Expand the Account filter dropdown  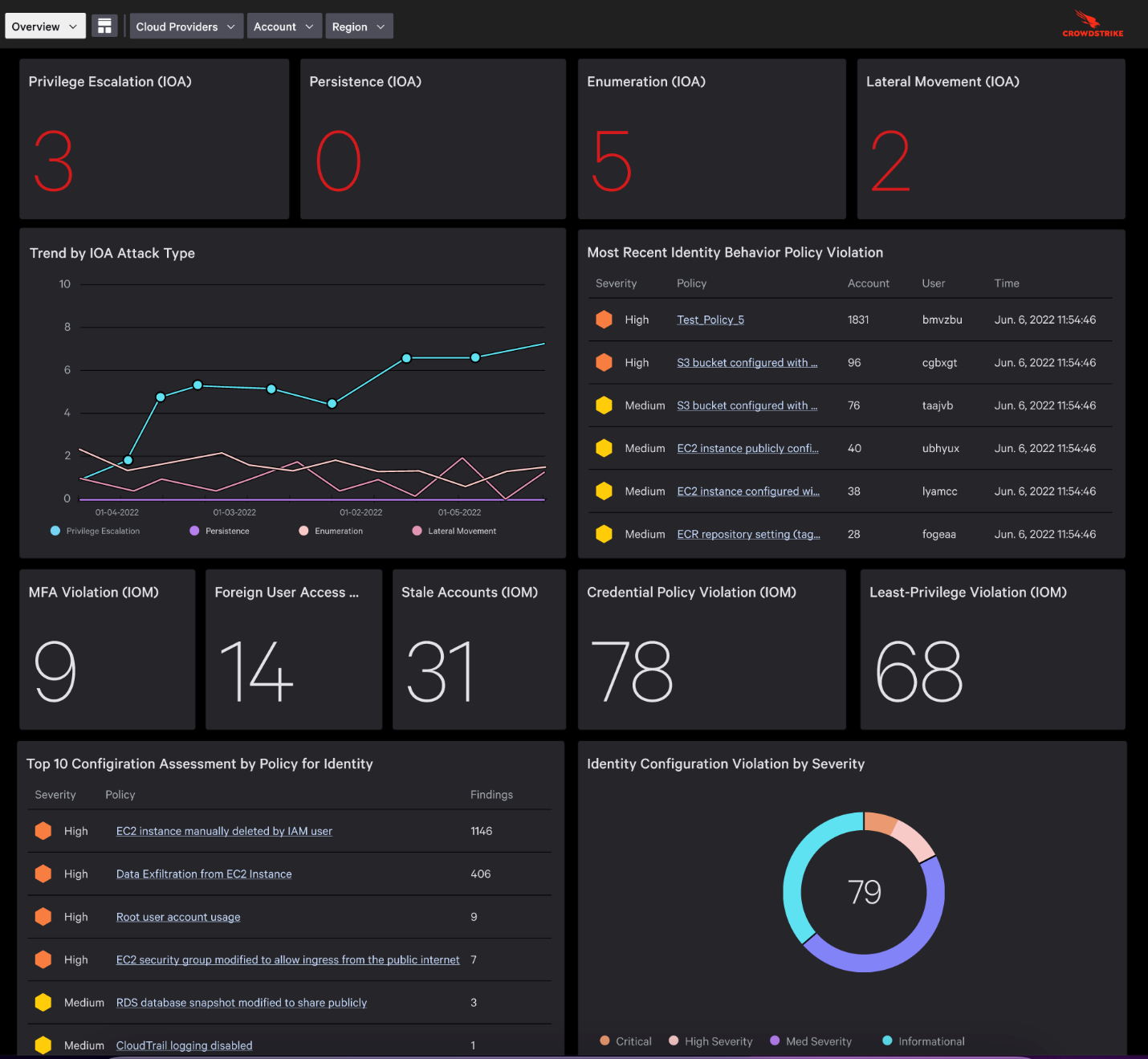pos(284,26)
